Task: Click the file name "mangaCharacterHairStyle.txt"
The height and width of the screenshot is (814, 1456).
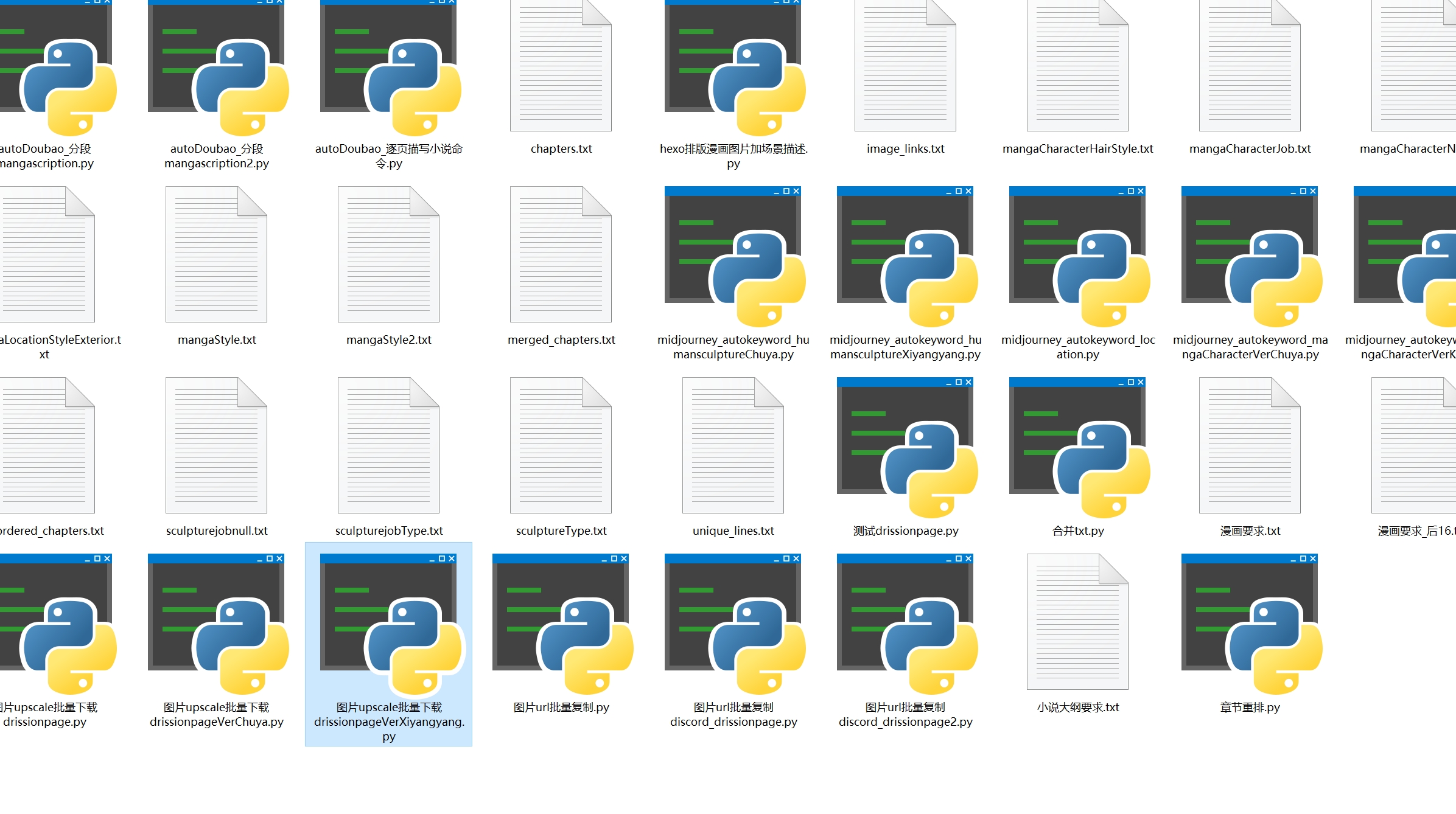Action: click(x=1078, y=149)
